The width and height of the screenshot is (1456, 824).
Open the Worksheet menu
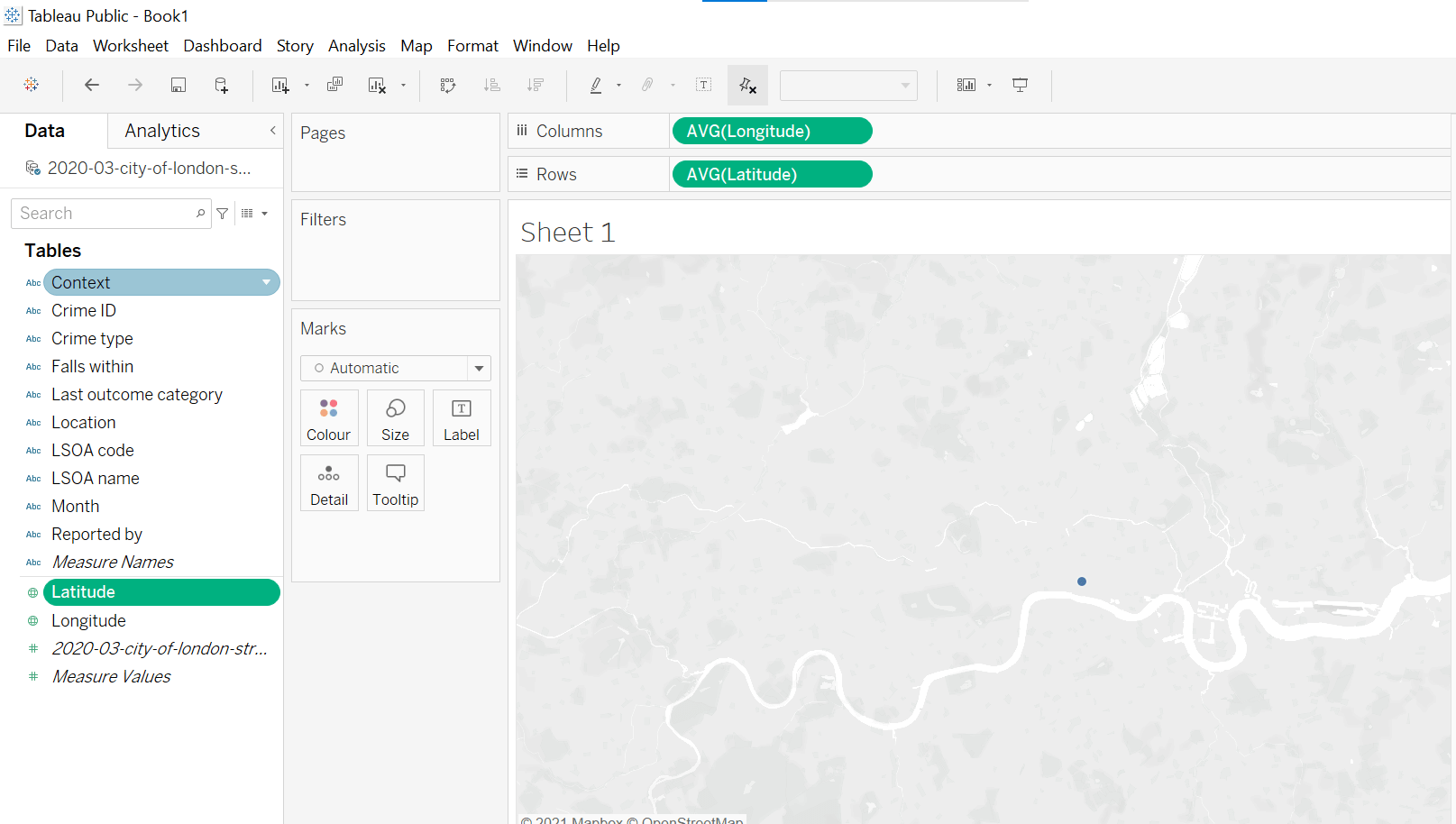click(131, 46)
